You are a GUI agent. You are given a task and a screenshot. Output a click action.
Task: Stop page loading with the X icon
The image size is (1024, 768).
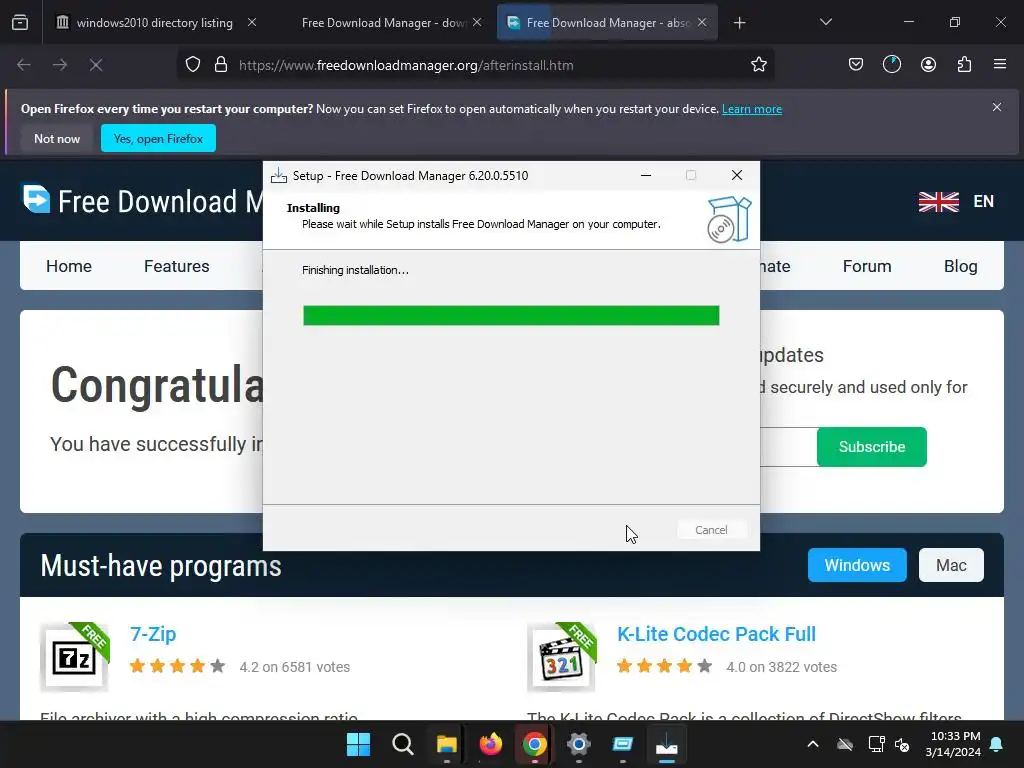[96, 65]
